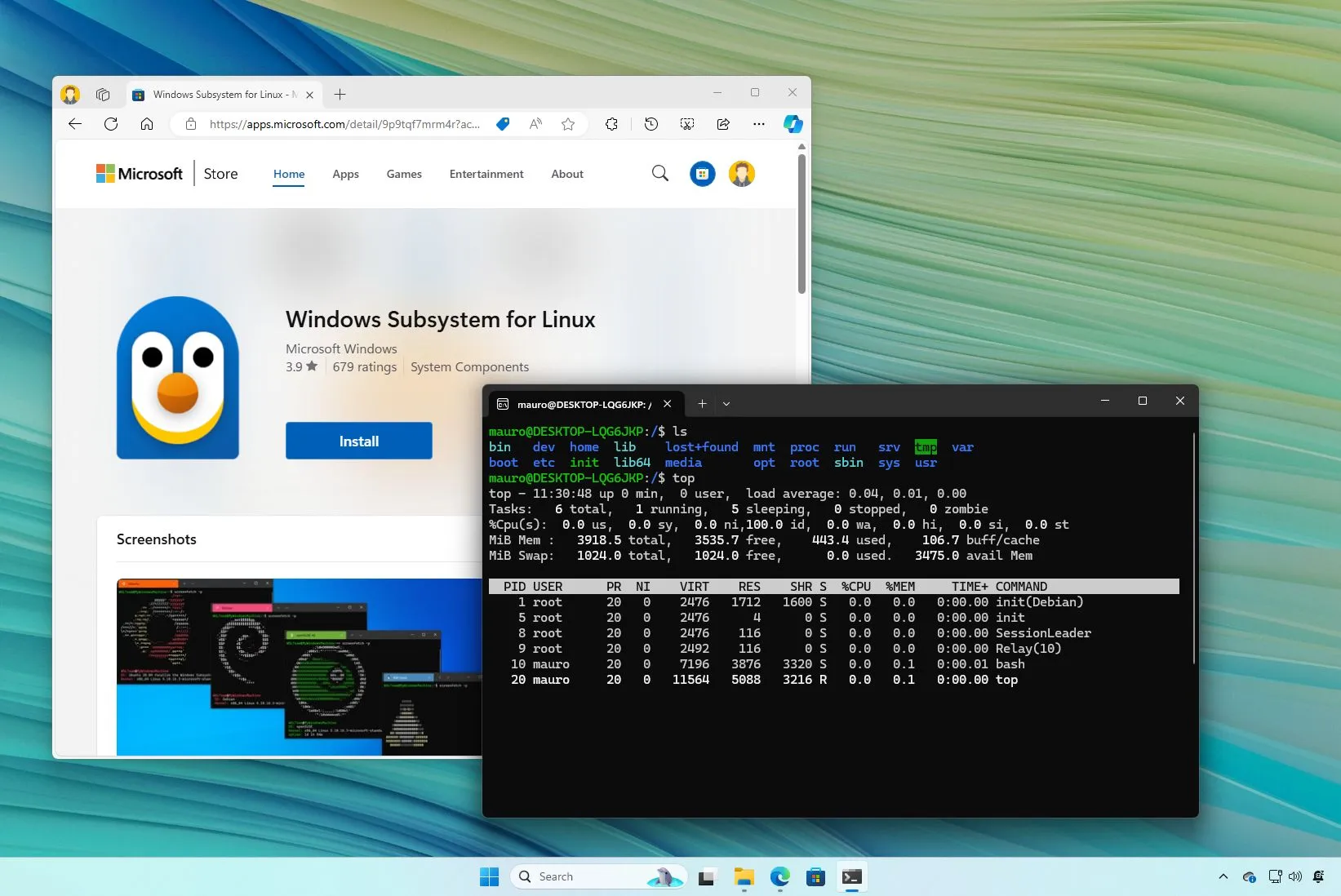Click the web capture screenshot icon

tap(686, 124)
